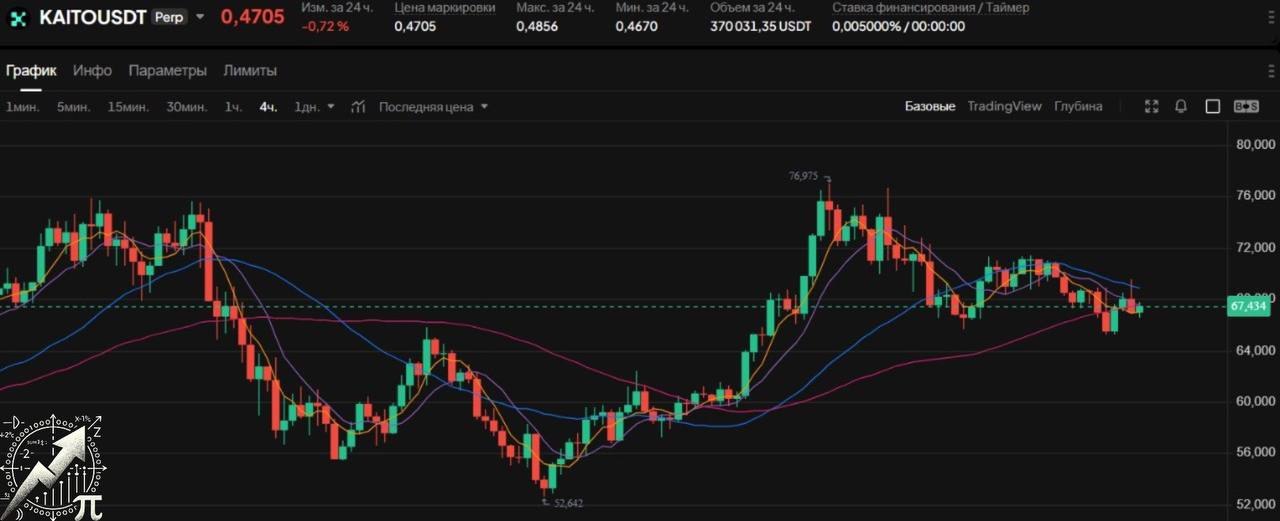Click the exchange logo next to KAITOUSDT
This screenshot has height=521, width=1280.
coord(18,18)
